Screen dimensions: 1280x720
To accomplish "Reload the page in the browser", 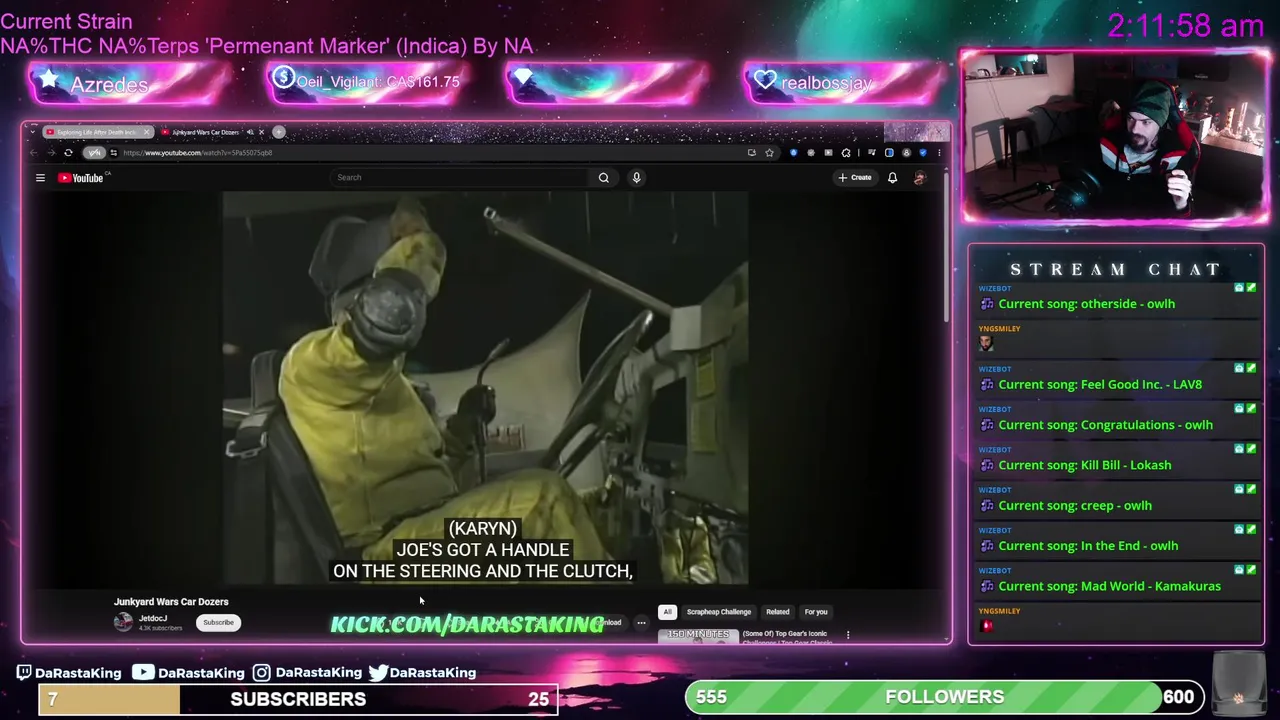I will pyautogui.click(x=68, y=152).
